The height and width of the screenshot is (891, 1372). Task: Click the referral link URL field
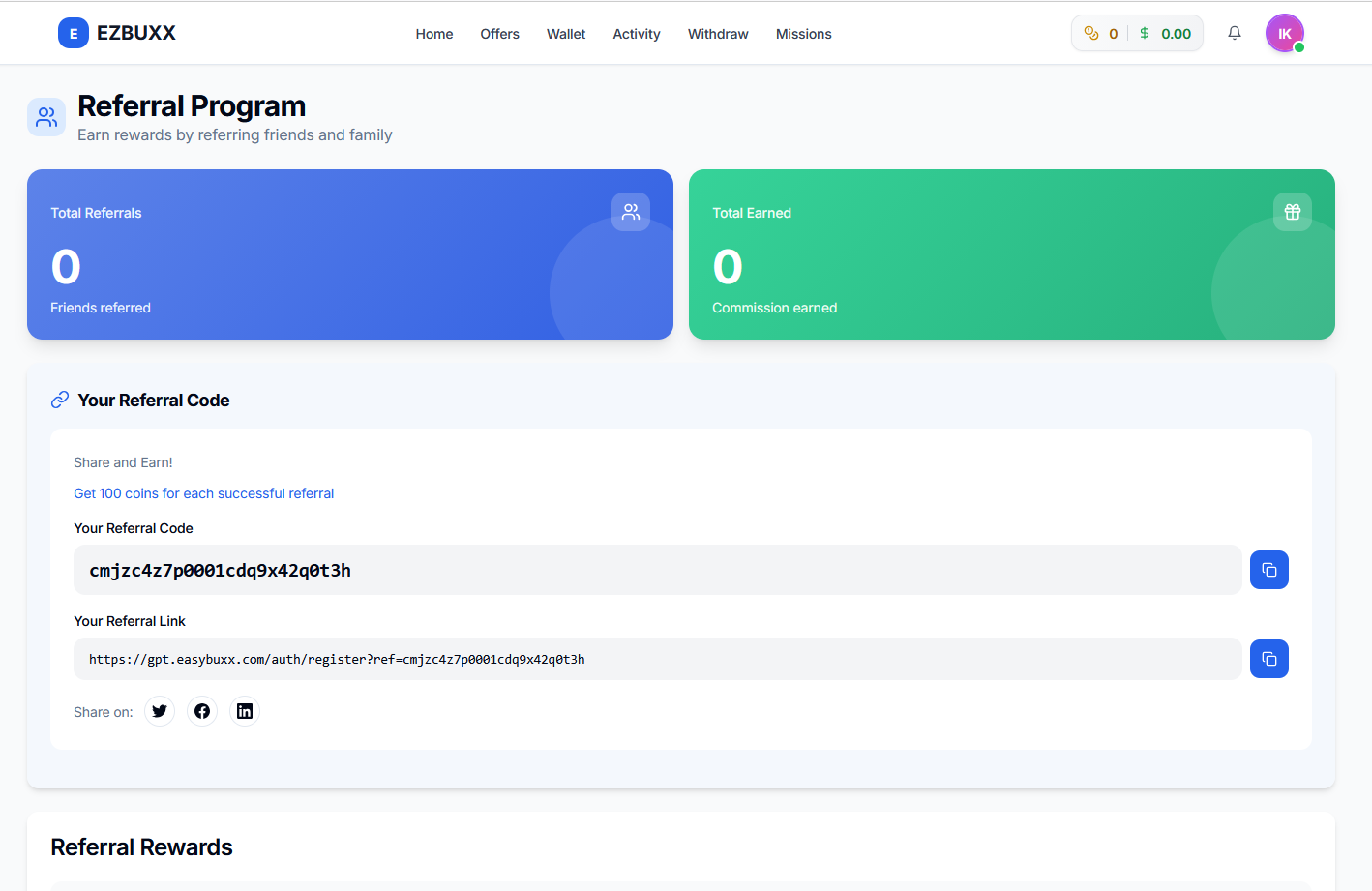[x=657, y=659]
